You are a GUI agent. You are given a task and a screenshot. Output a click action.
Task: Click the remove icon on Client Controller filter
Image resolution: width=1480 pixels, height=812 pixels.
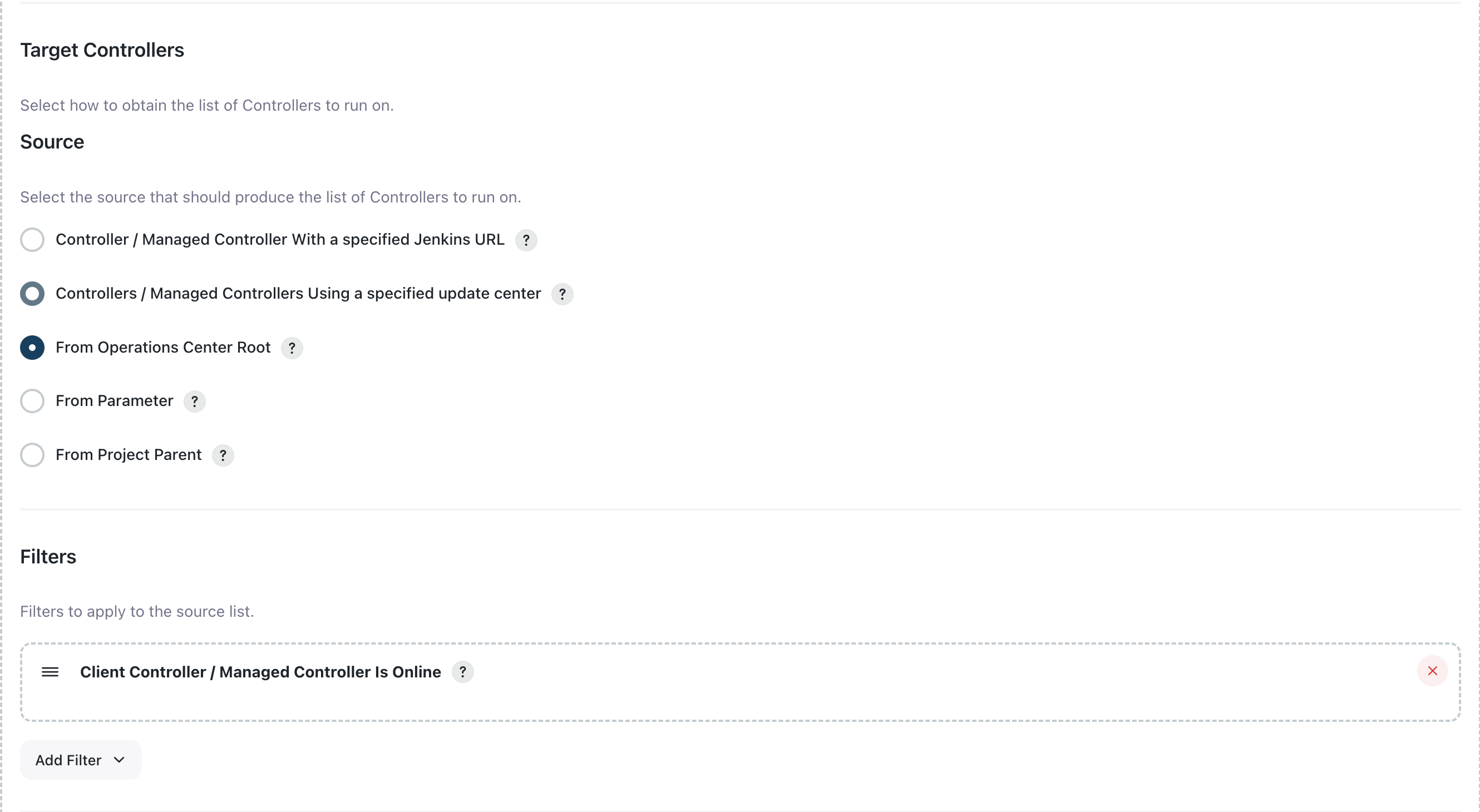(x=1432, y=670)
